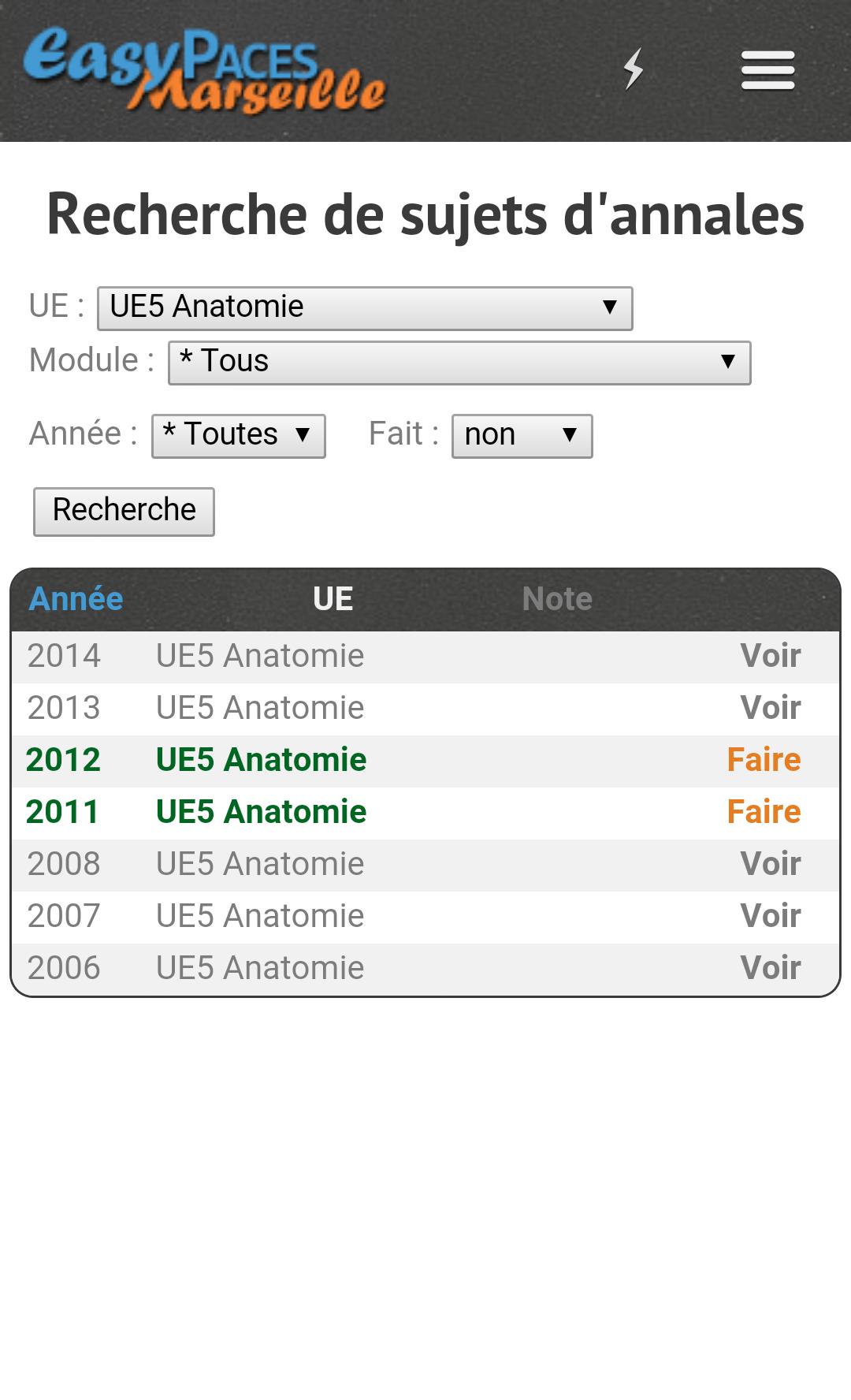Screen dimensions: 851x1400
Task: Click Faire for the 2012 subject
Action: 764,760
